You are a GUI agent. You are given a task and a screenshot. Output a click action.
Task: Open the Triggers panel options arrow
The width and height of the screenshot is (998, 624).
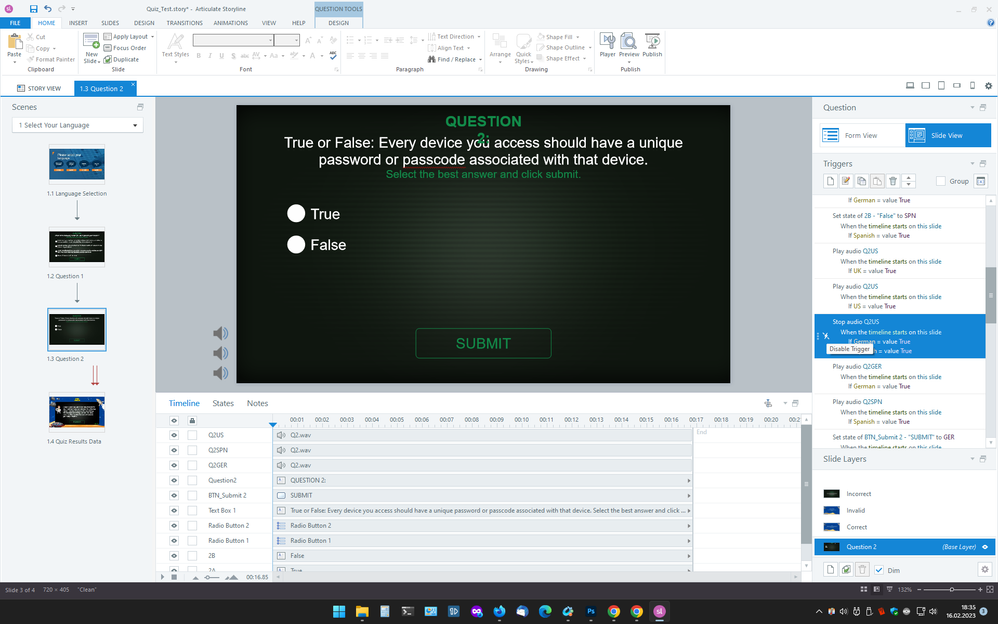tap(973, 164)
